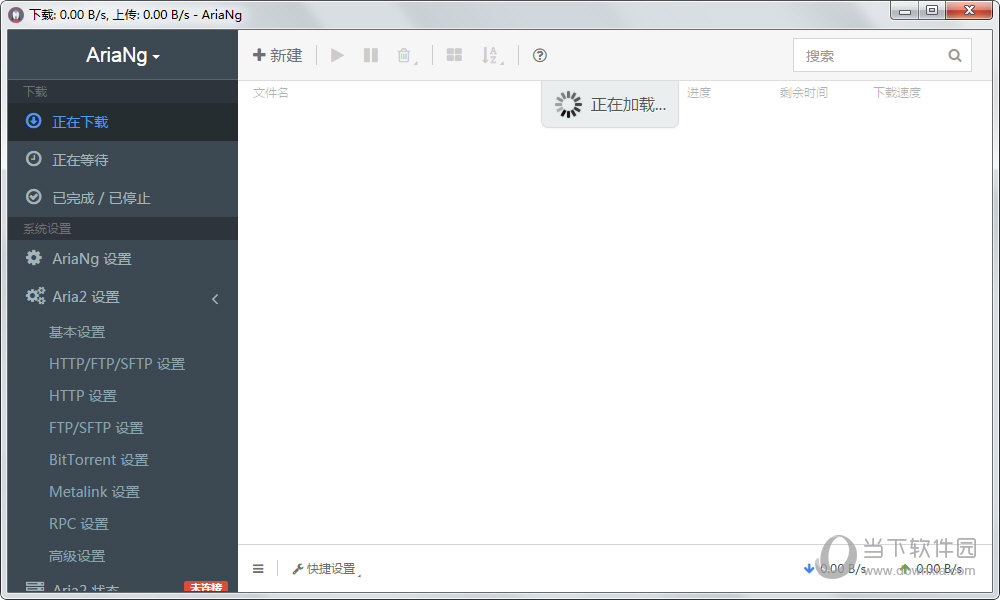Click the upload speed 0.00 B/s indicator
The width and height of the screenshot is (1000, 600).
coord(931,568)
